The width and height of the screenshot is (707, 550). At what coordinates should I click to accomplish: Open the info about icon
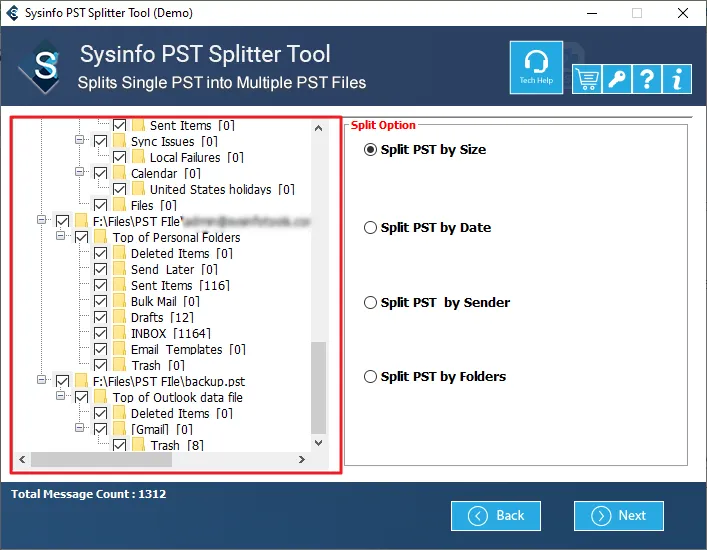[x=677, y=79]
